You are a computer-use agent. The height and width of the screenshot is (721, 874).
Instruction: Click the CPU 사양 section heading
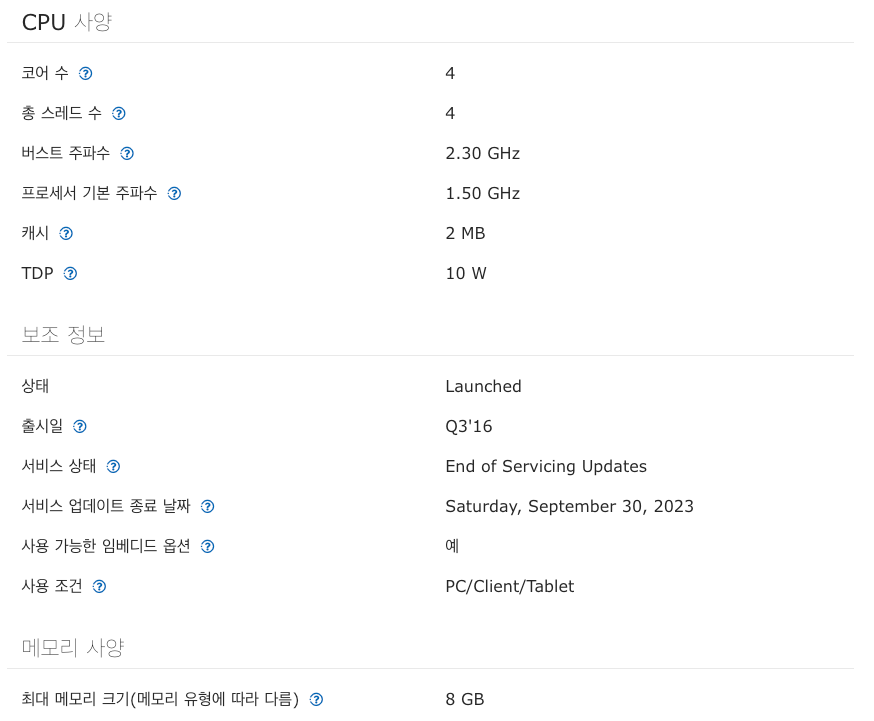click(67, 22)
